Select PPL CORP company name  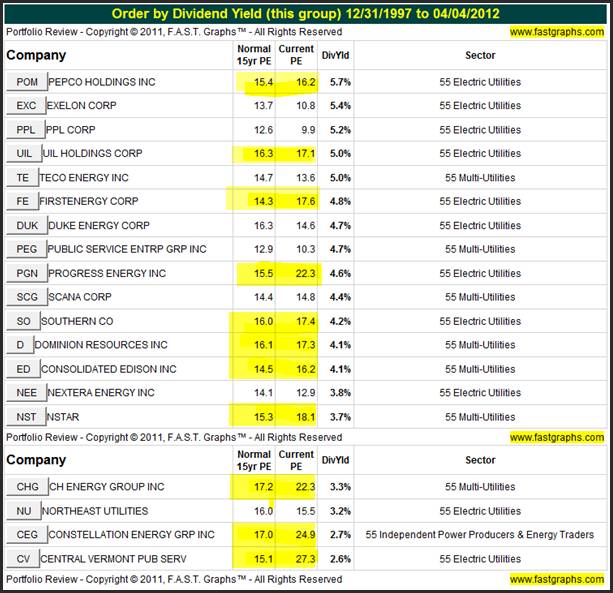(x=71, y=130)
